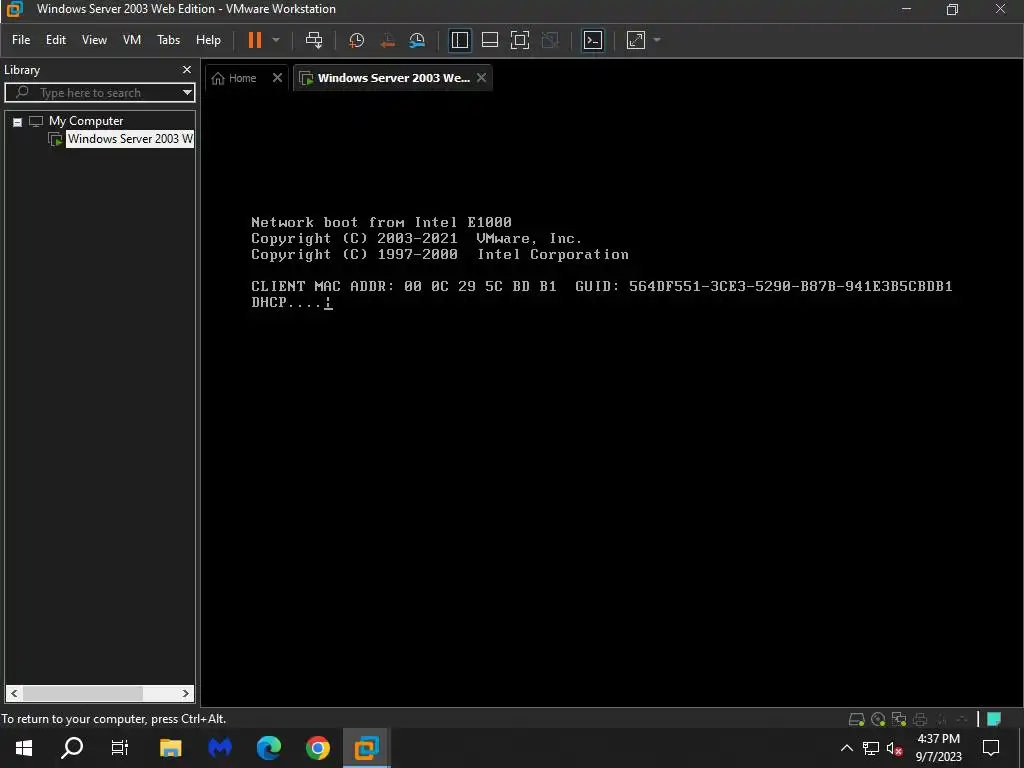1024x768 pixels.
Task: Launch Google Chrome from taskbar
Action: pyautogui.click(x=318, y=748)
